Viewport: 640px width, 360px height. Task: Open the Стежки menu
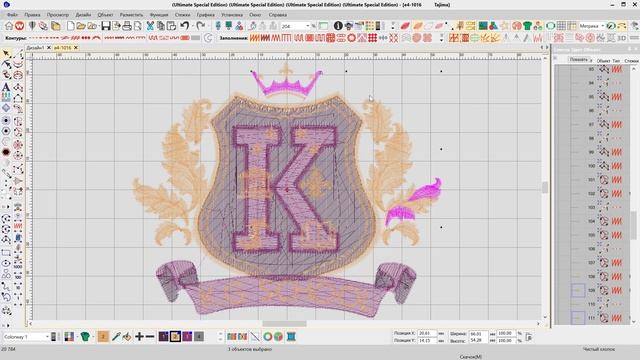click(182, 15)
